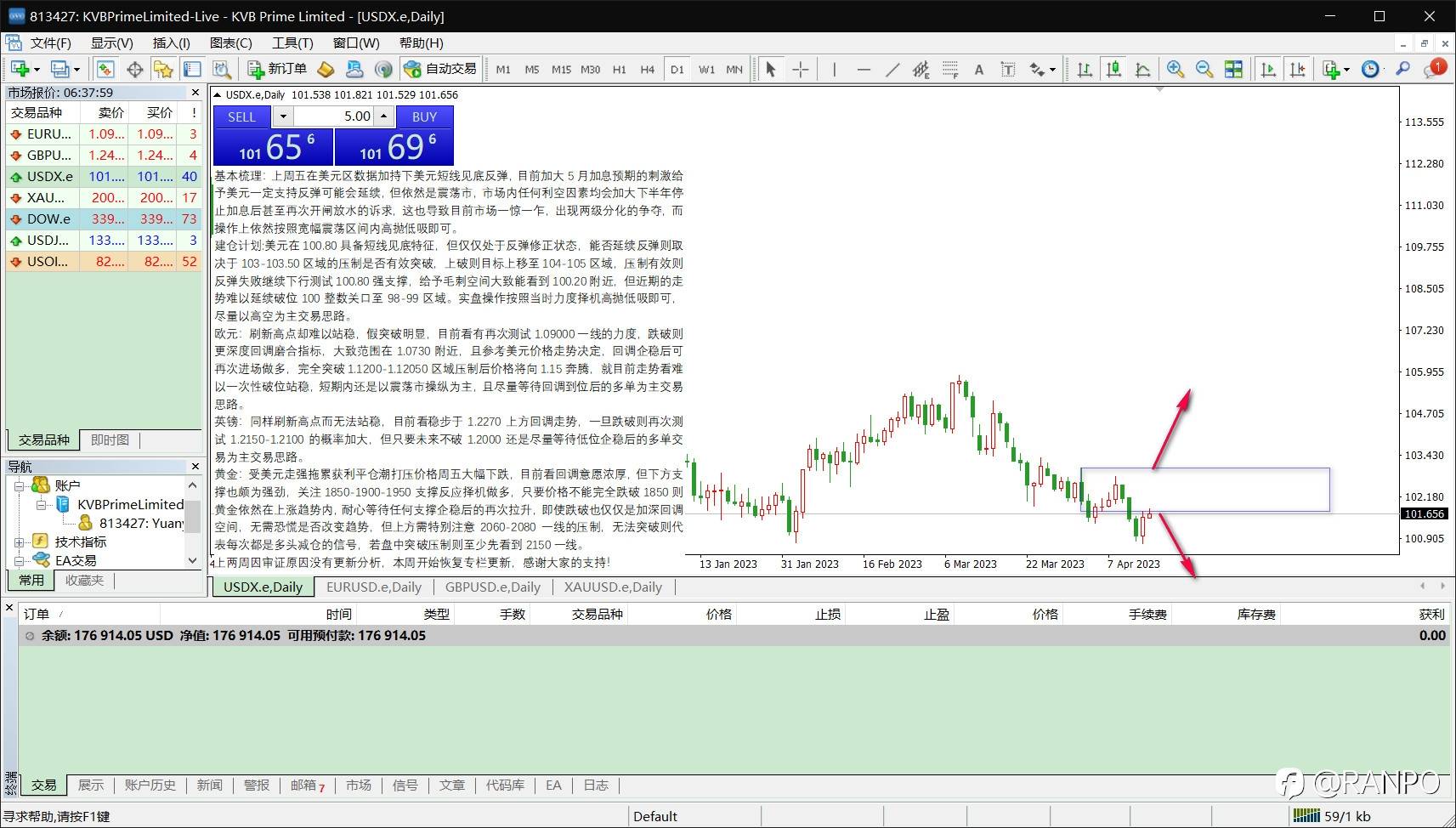
Task: Zoom in on the chart
Action: pyautogui.click(x=1176, y=69)
